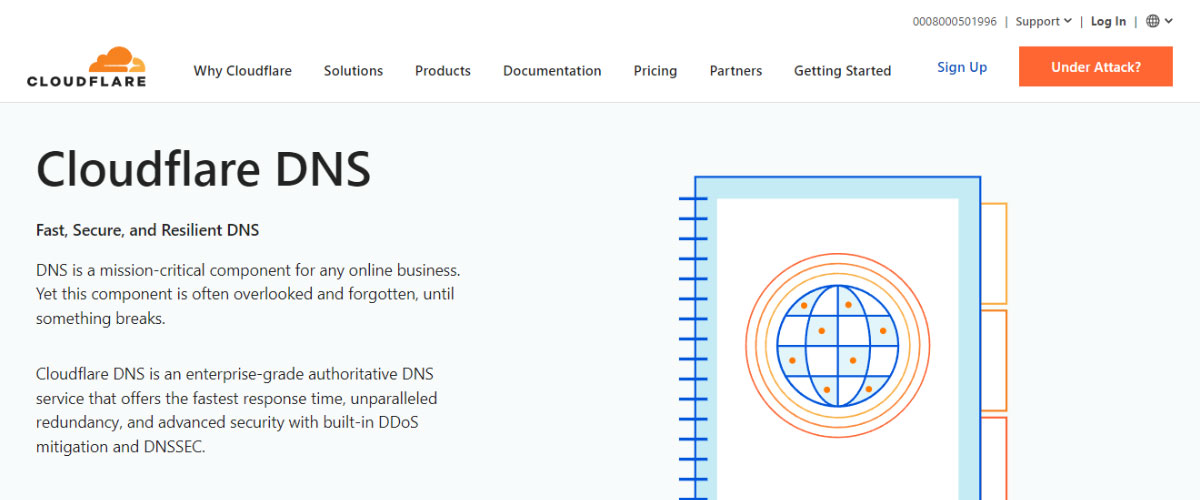Open Getting Started menu item
This screenshot has width=1200, height=500.
pyautogui.click(x=842, y=71)
